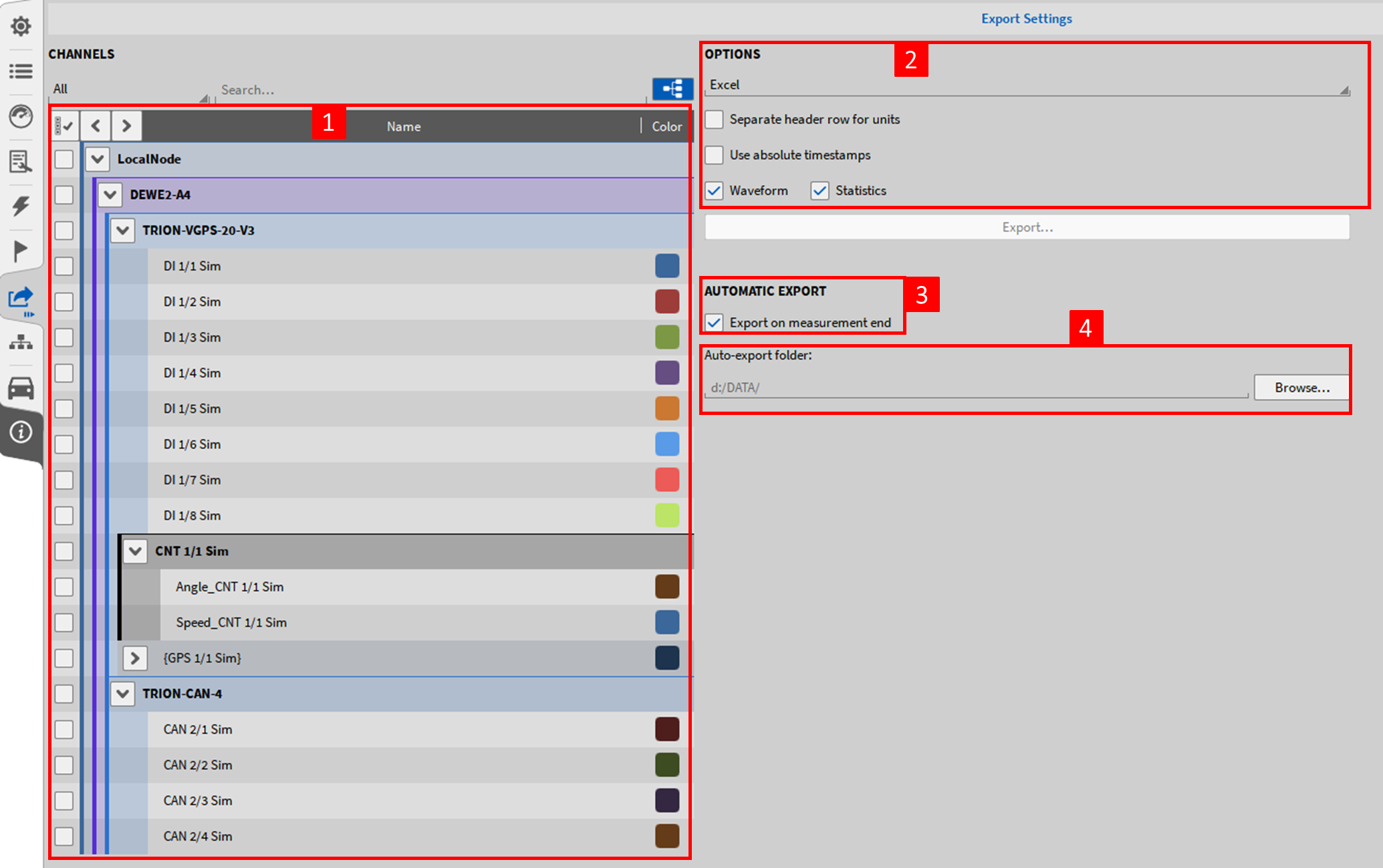Click the Browse... folder button
The image size is (1383, 868).
coord(1301,388)
